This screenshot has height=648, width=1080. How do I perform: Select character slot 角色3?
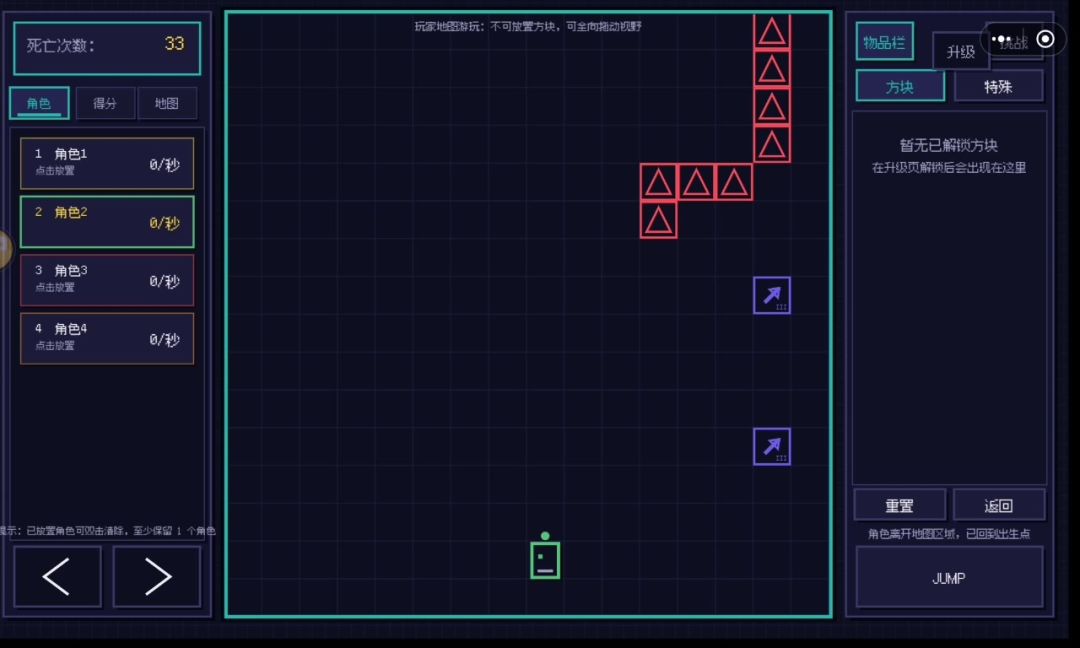click(107, 280)
